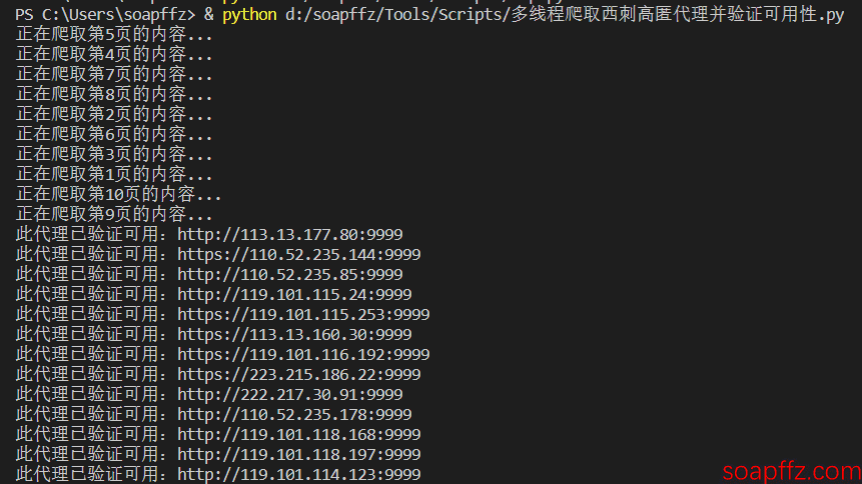Follow the http://119.101.115.24:9999 link

294,294
